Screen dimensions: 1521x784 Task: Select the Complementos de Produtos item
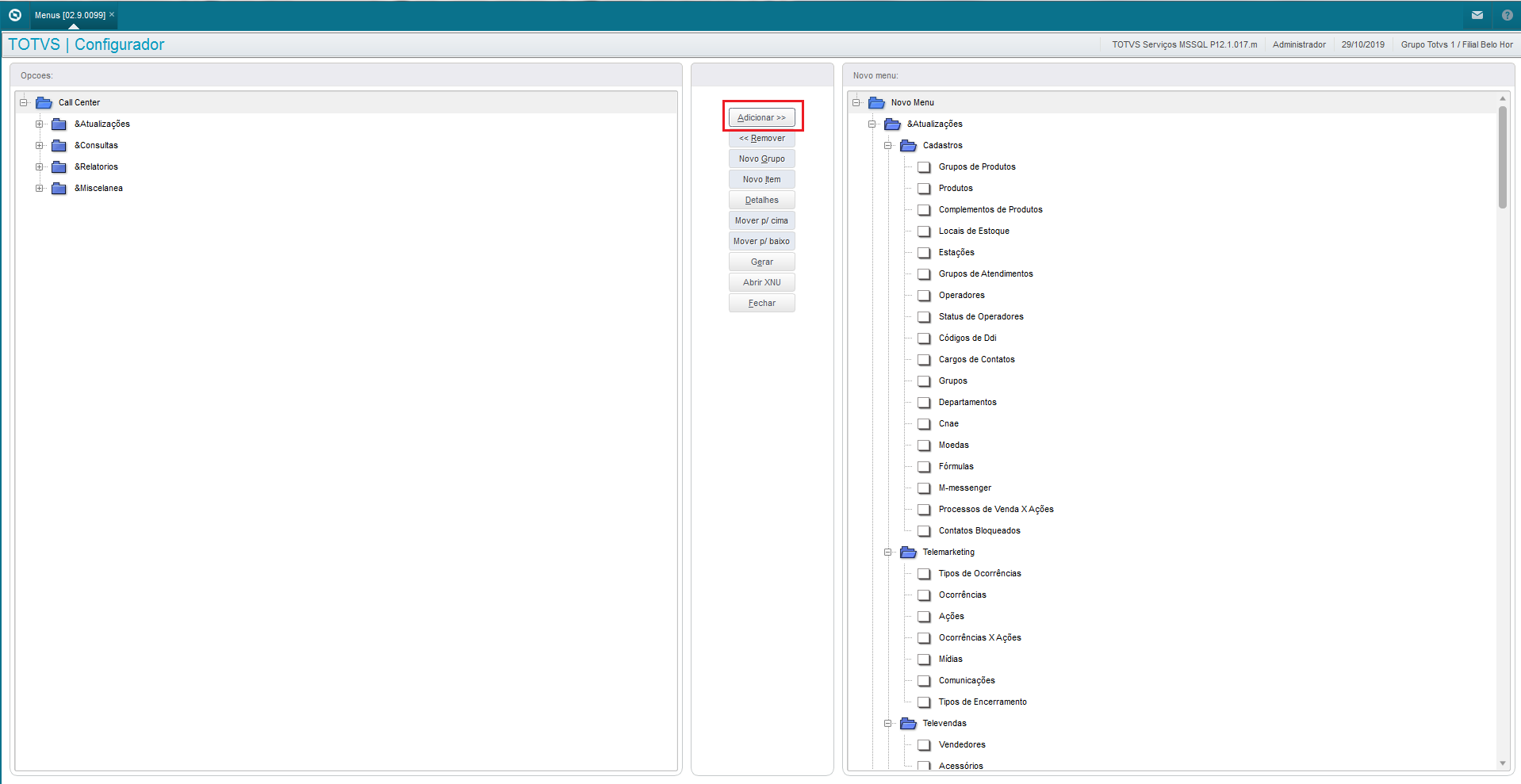click(990, 209)
